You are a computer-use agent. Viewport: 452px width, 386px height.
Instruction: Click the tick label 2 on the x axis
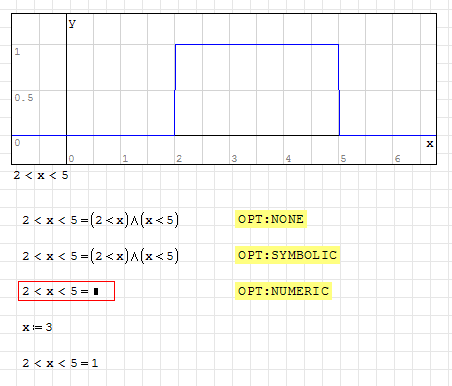pyautogui.click(x=179, y=159)
